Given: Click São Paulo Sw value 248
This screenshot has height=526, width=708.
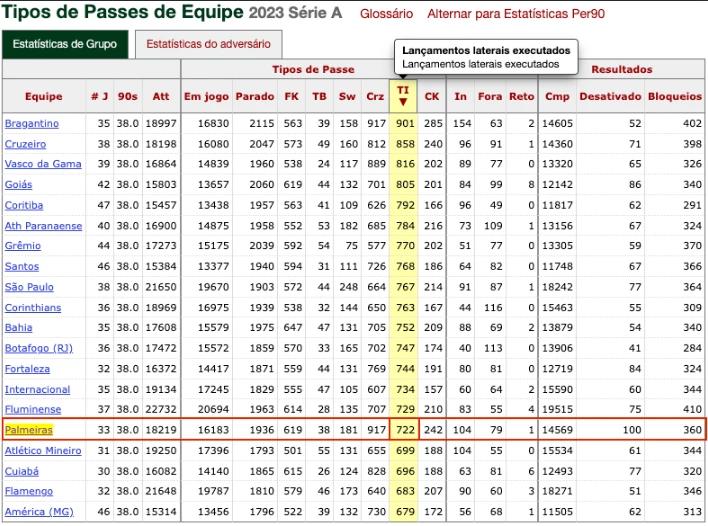Looking at the screenshot, I should point(349,287).
